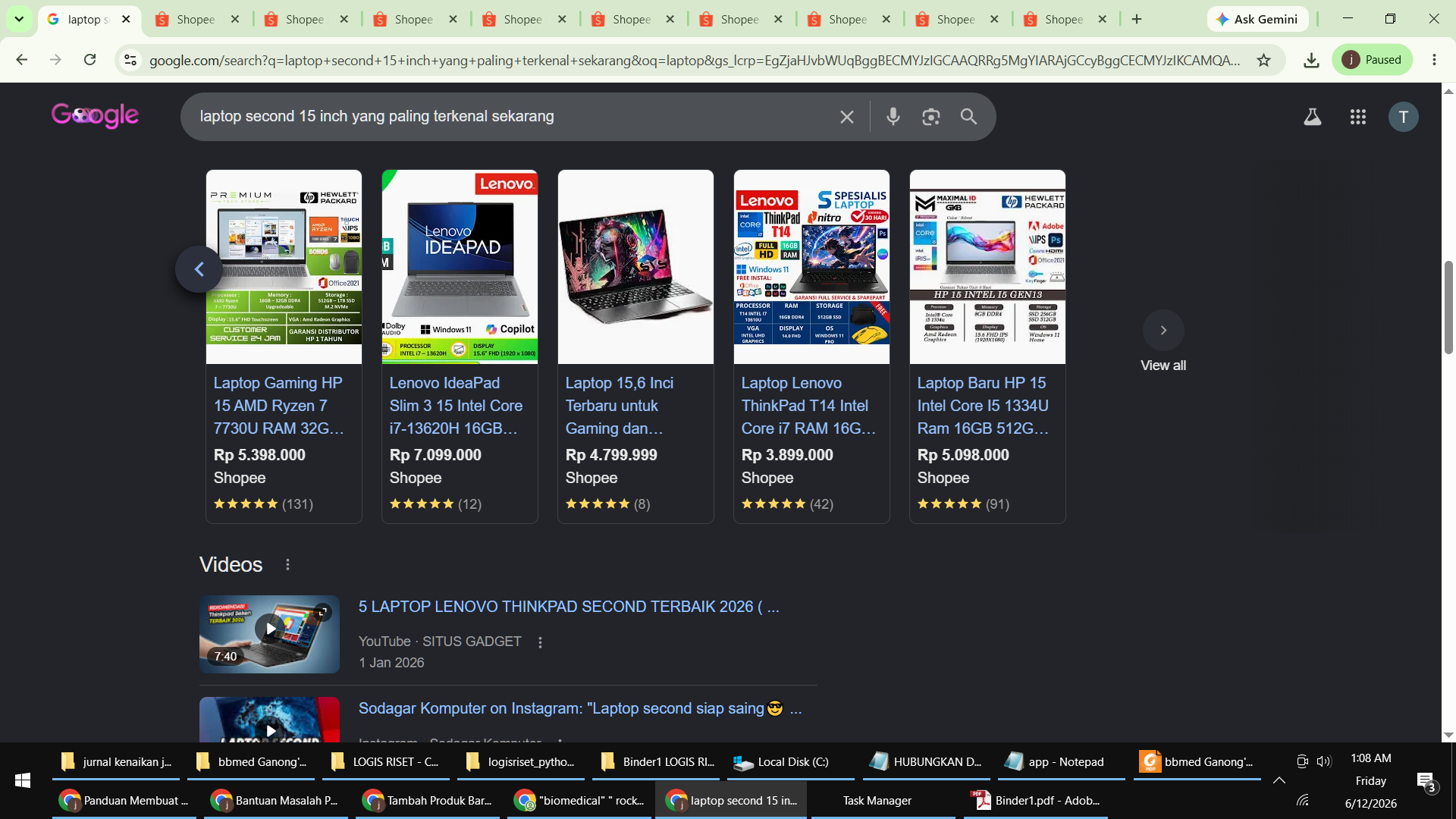
Task: Open Task Manager from taskbar
Action: (884, 801)
